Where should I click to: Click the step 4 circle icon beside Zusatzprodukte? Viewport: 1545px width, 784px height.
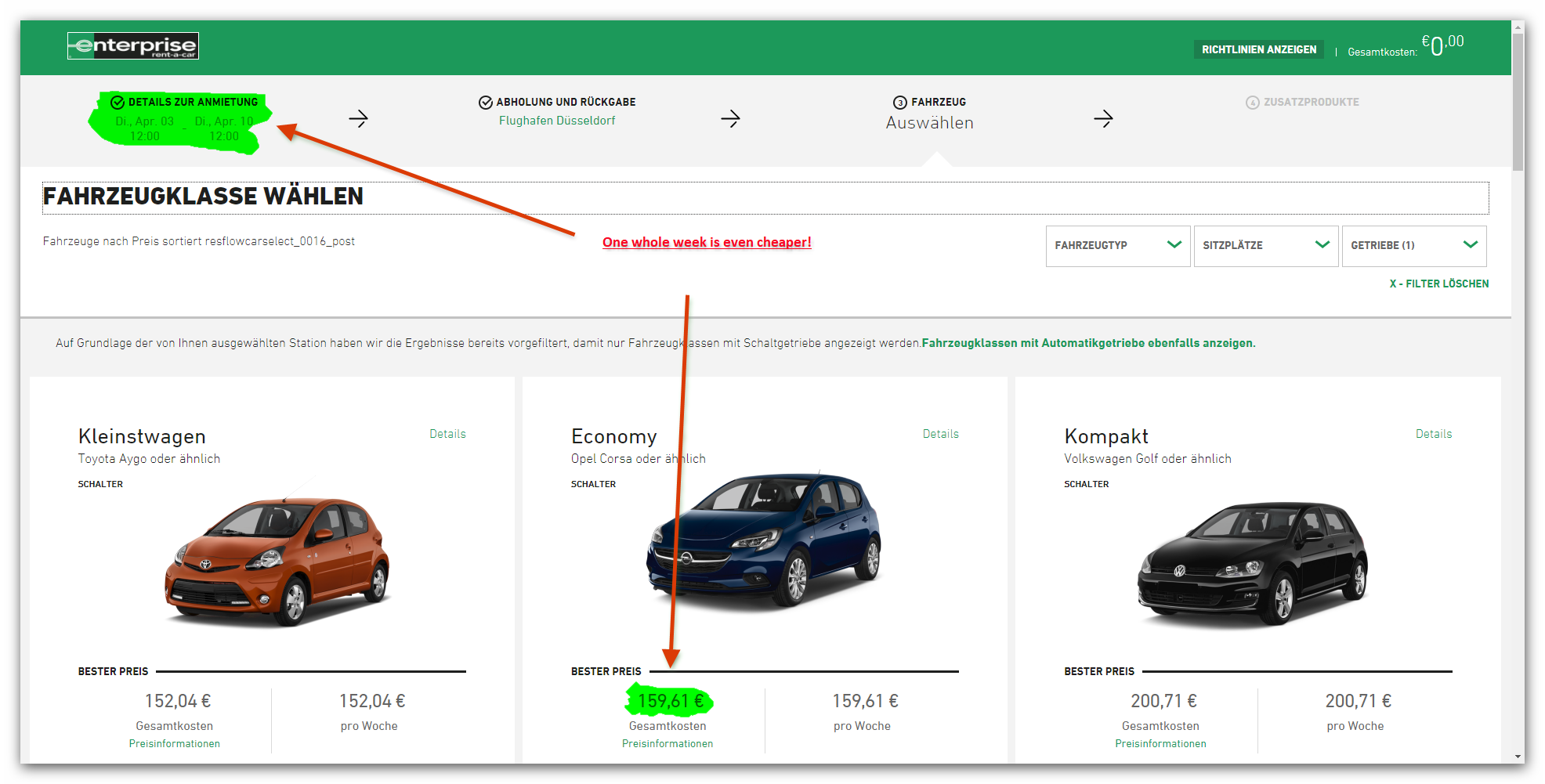point(1253,102)
